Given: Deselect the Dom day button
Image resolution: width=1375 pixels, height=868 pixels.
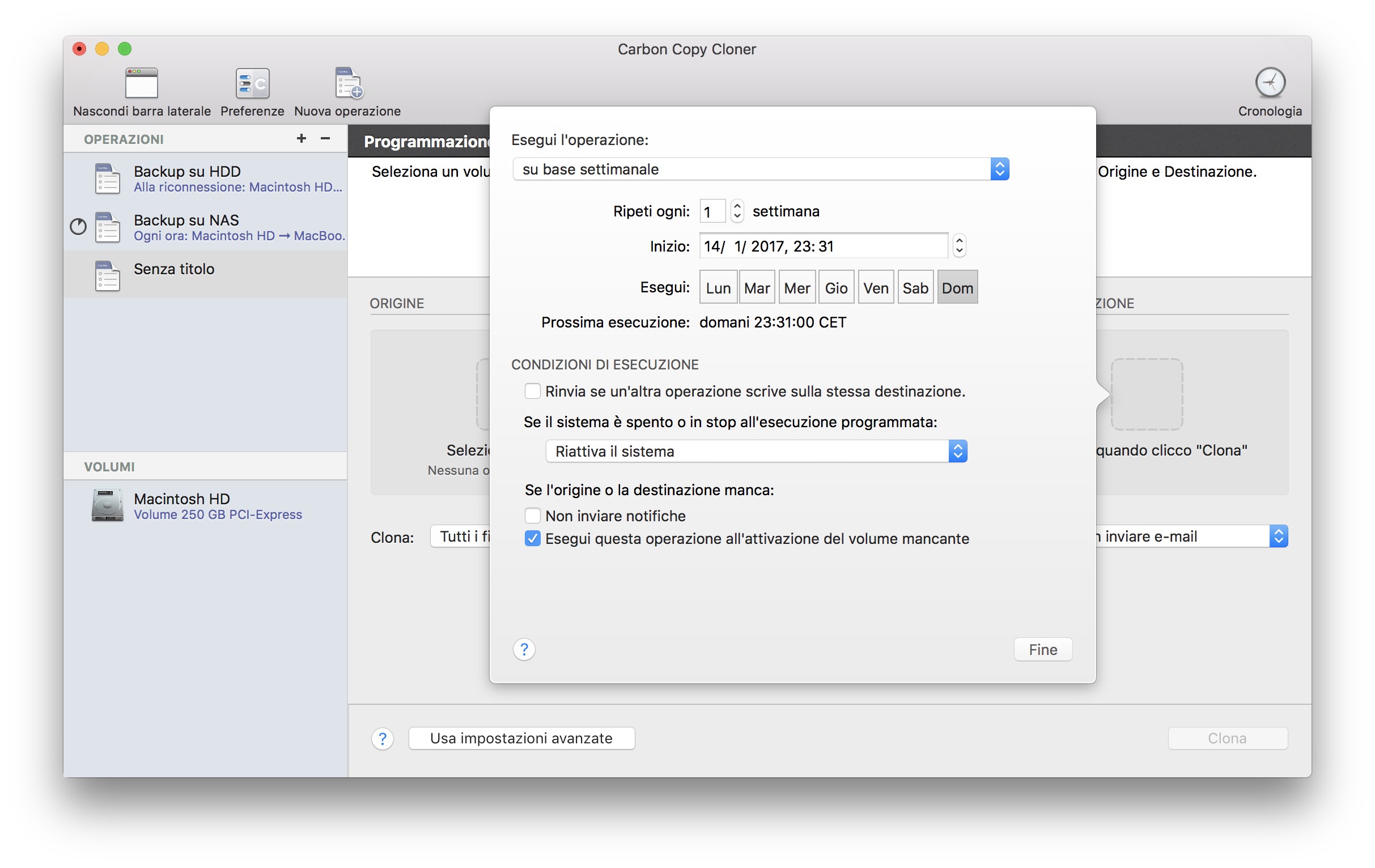Looking at the screenshot, I should (957, 288).
